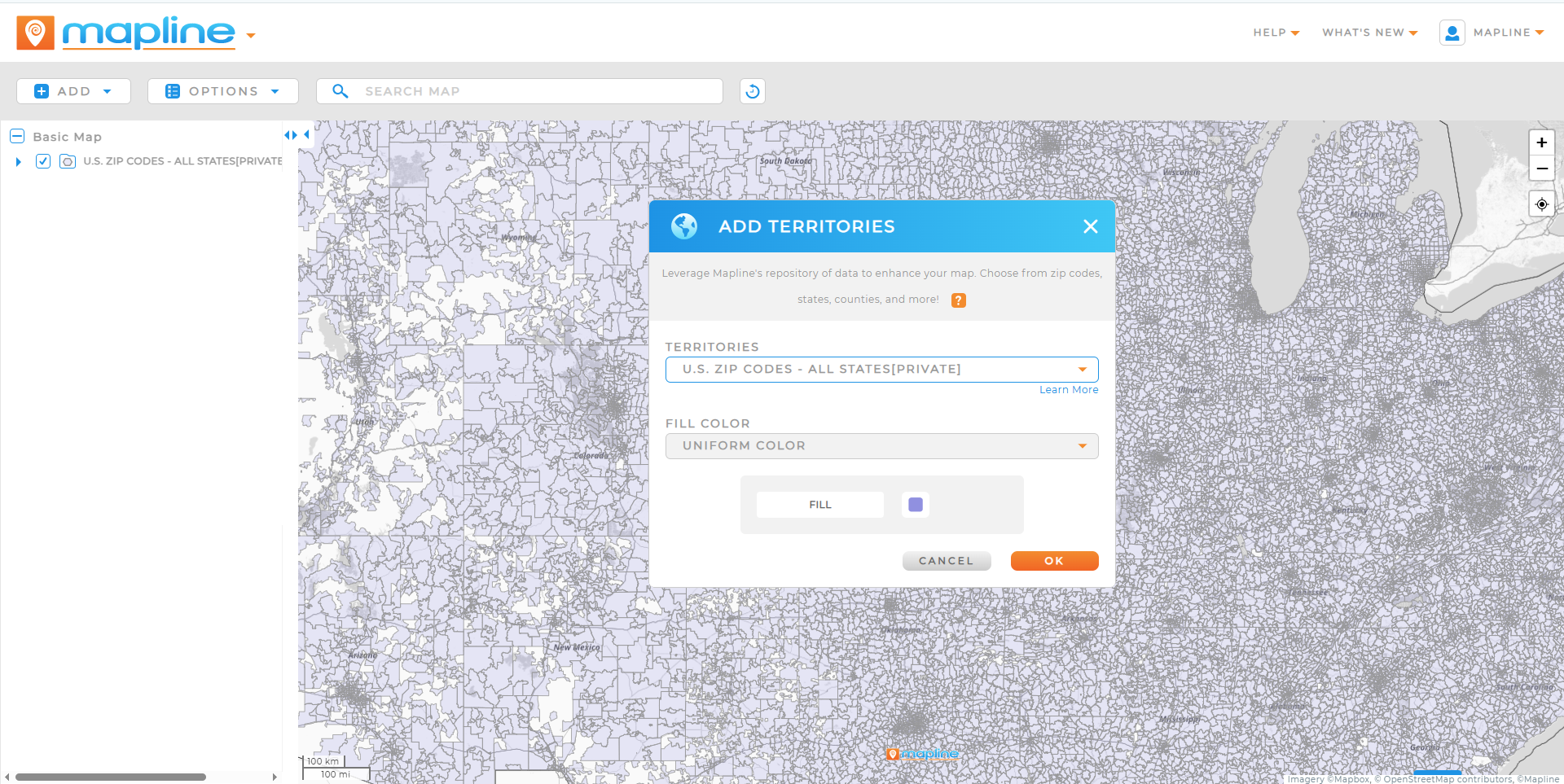
Task: Click the orange help question mark icon
Action: (x=959, y=300)
